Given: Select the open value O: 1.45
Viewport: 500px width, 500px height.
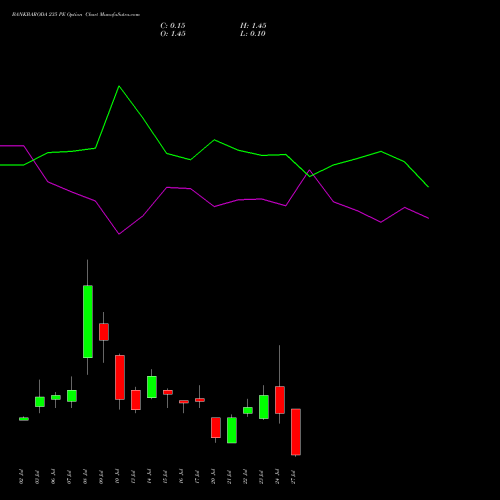Looking at the screenshot, I should tap(173, 34).
